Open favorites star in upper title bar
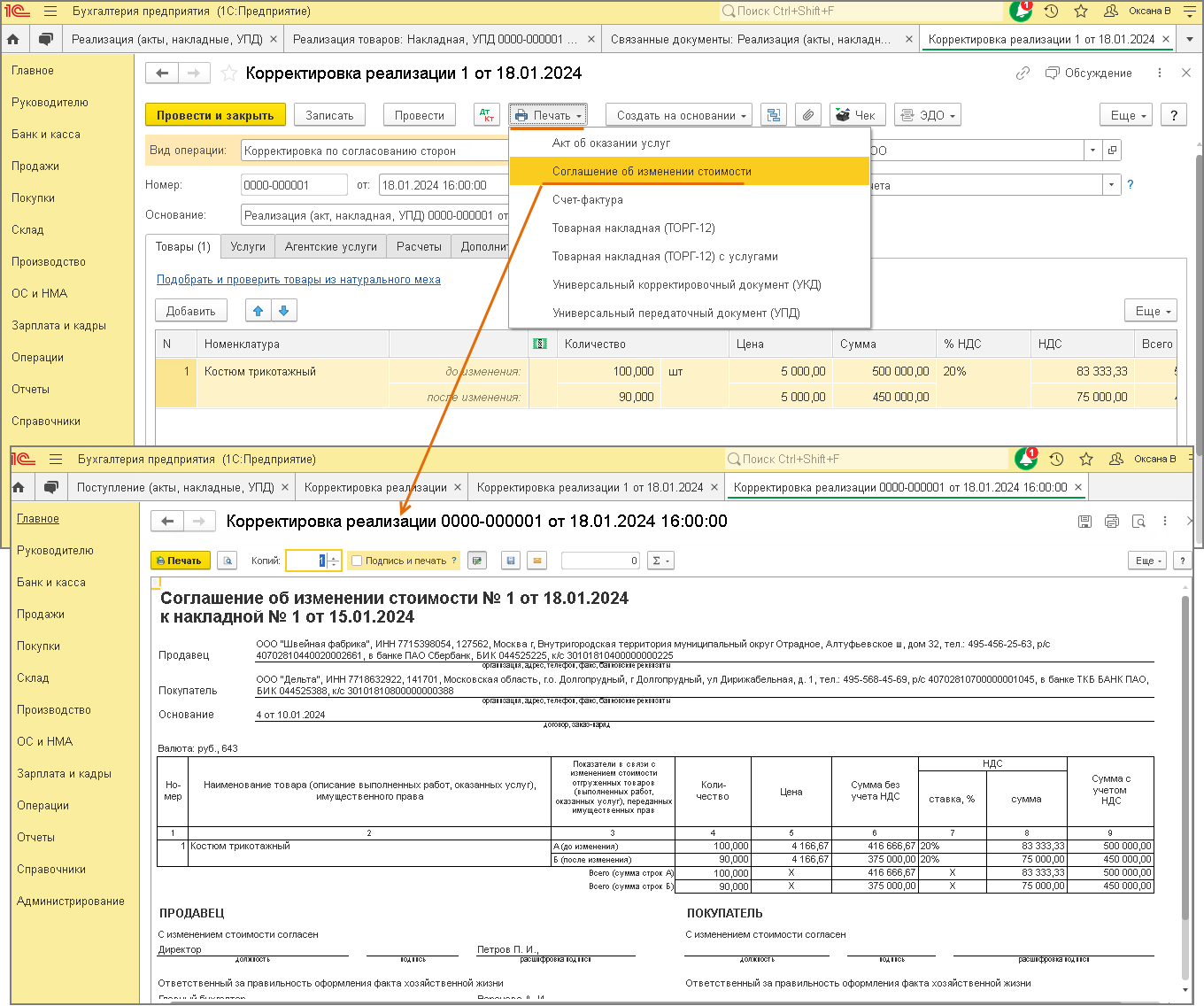The width and height of the screenshot is (1204, 1006). coord(1081,11)
